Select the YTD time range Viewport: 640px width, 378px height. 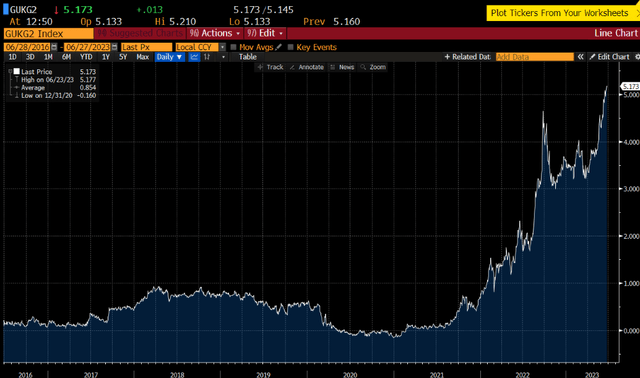point(86,57)
